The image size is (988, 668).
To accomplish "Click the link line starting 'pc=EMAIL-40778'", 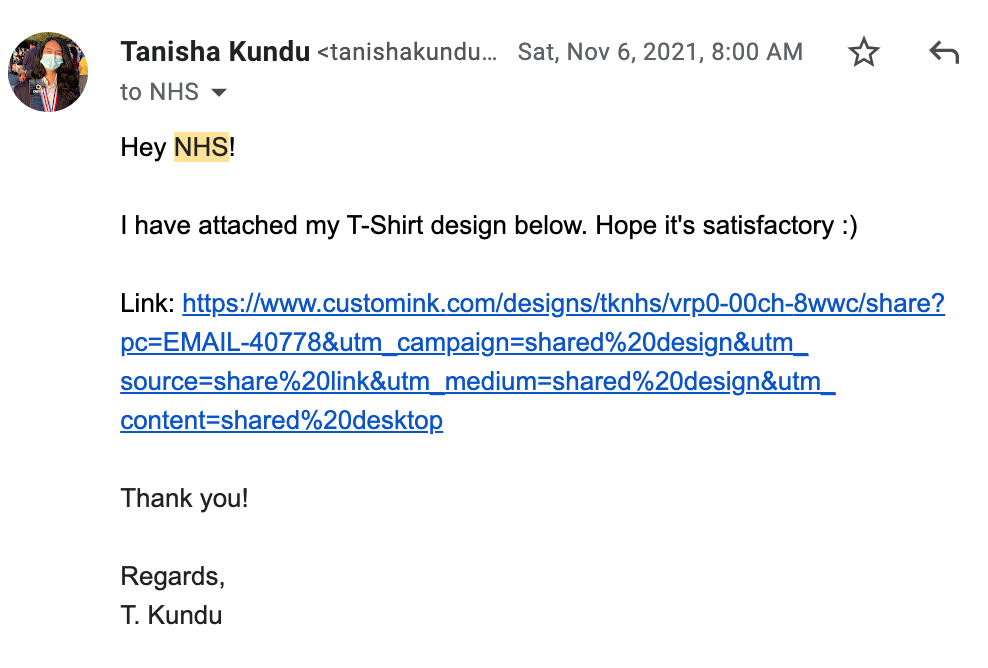I will pyautogui.click(x=464, y=343).
